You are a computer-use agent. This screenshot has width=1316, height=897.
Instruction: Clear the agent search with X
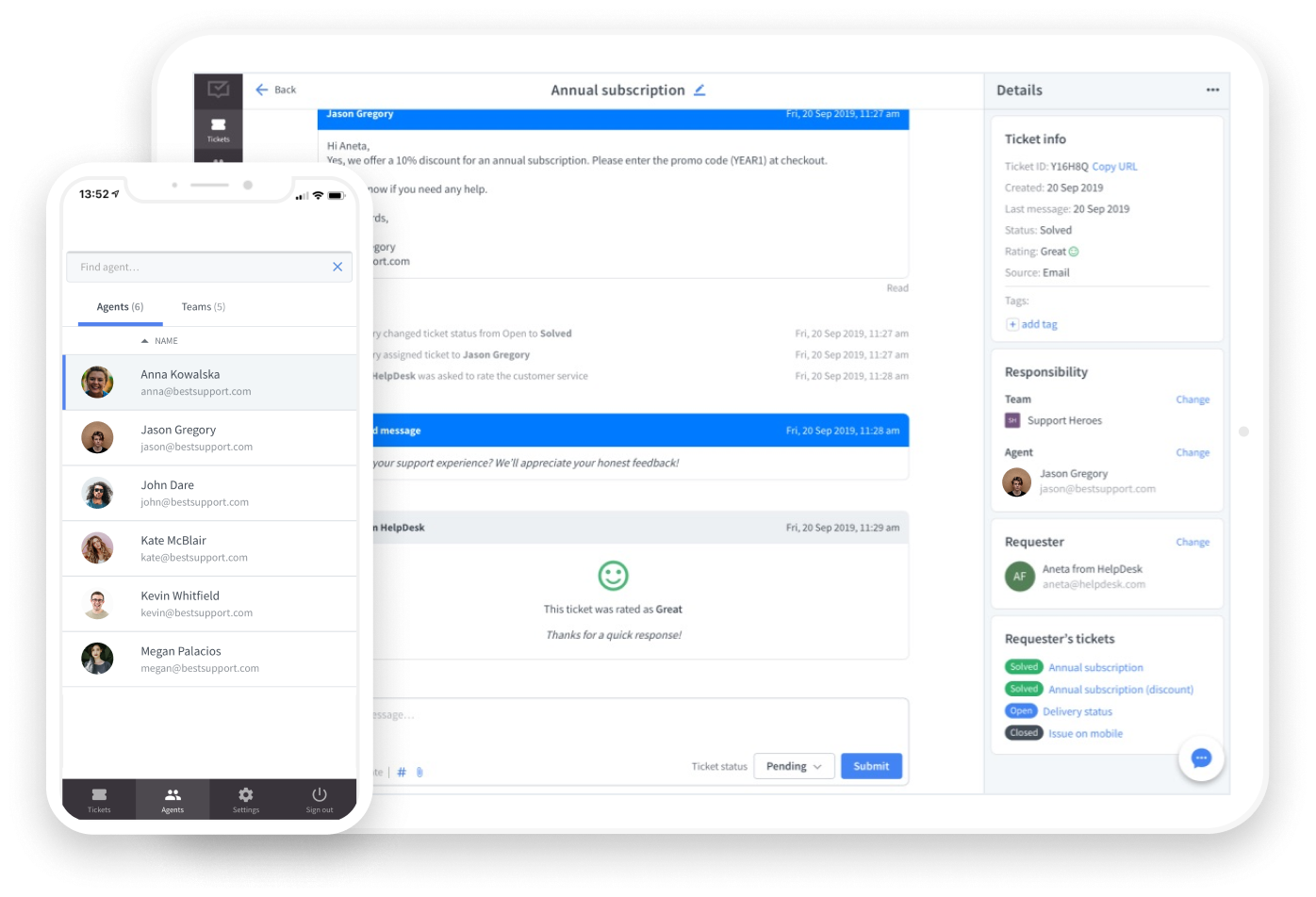coord(337,267)
